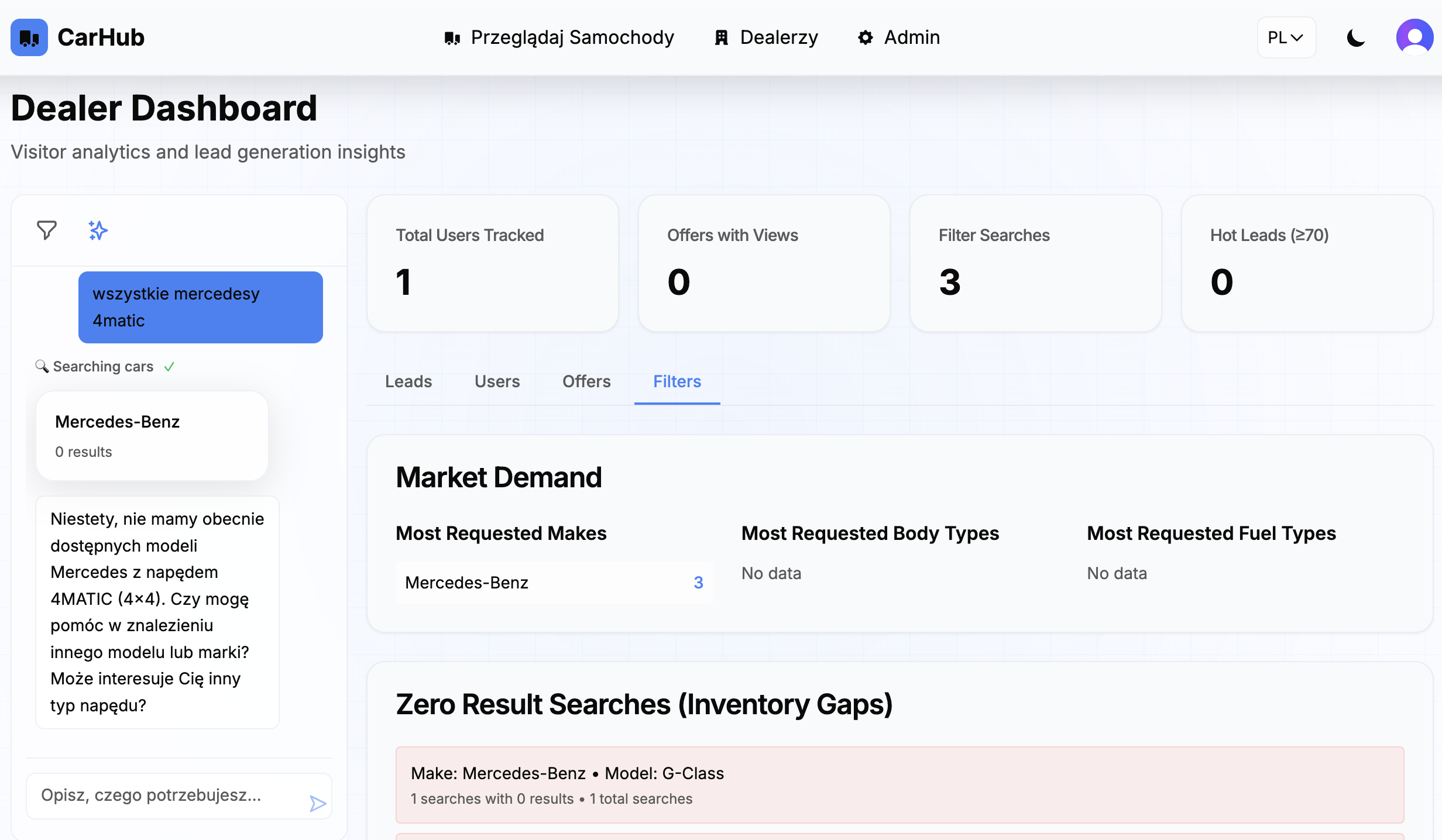Switch to the Leads tab

[408, 381]
